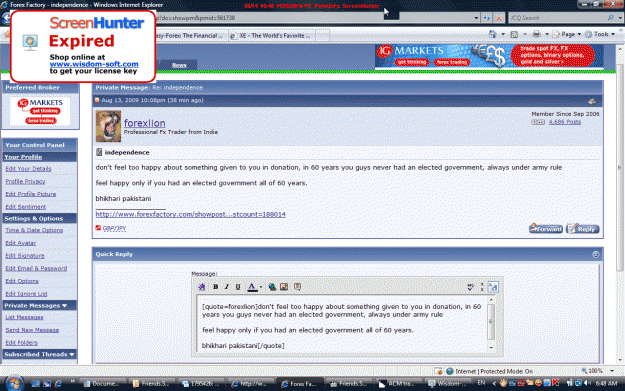The height and width of the screenshot is (391, 625).
Task: Collapse the Quick Reply panel
Action: click(x=596, y=254)
